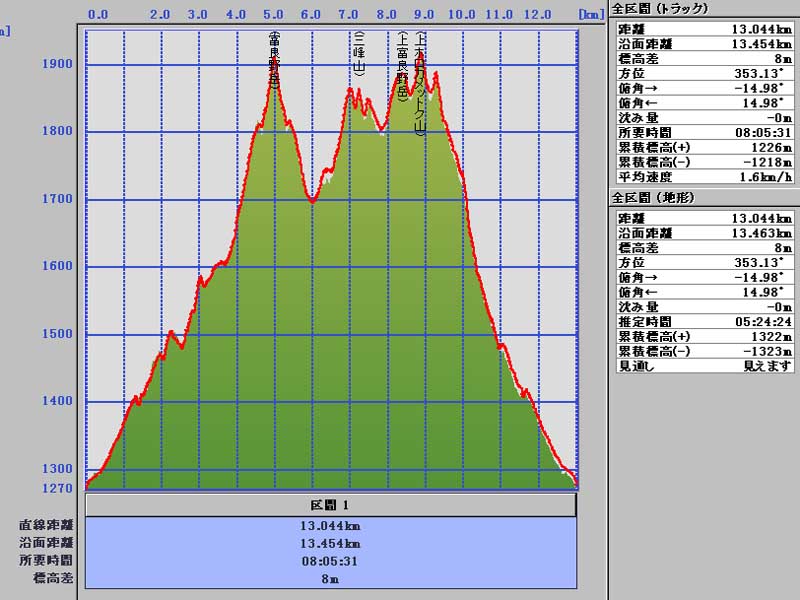Click the 13.454km 沿面距離 value under 区間 1

(x=330, y=543)
